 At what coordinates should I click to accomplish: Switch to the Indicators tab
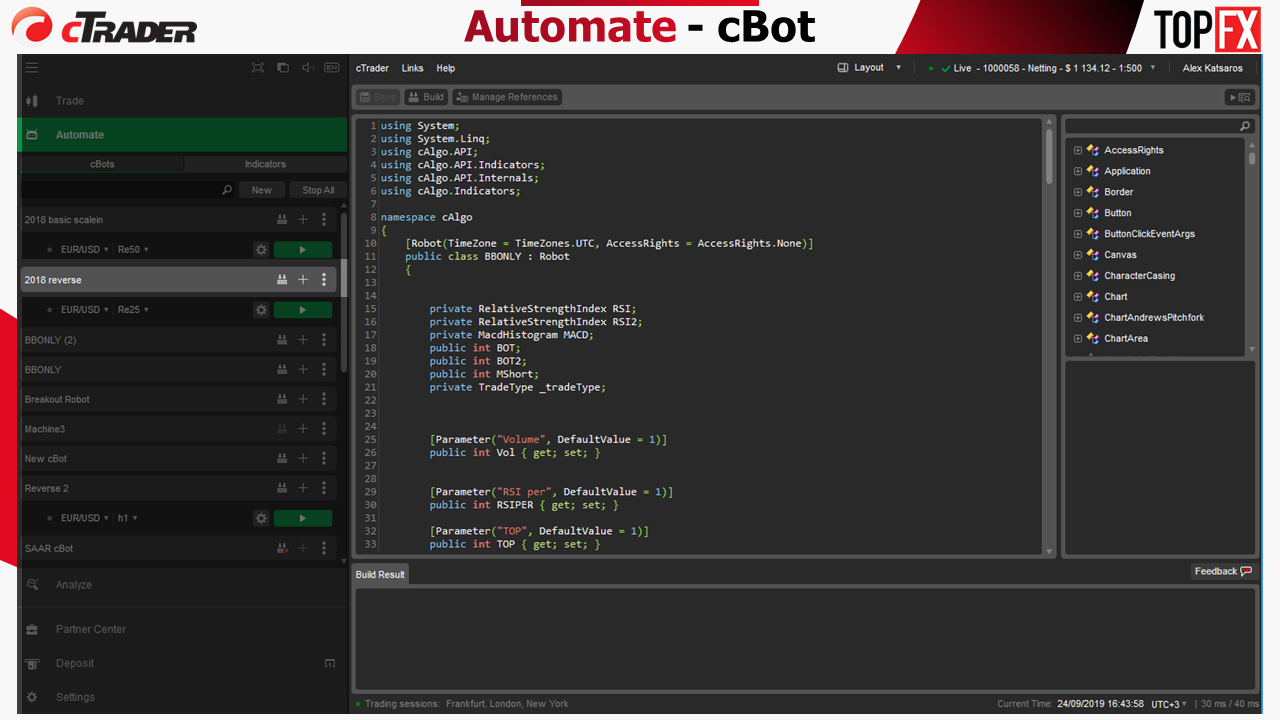[265, 164]
